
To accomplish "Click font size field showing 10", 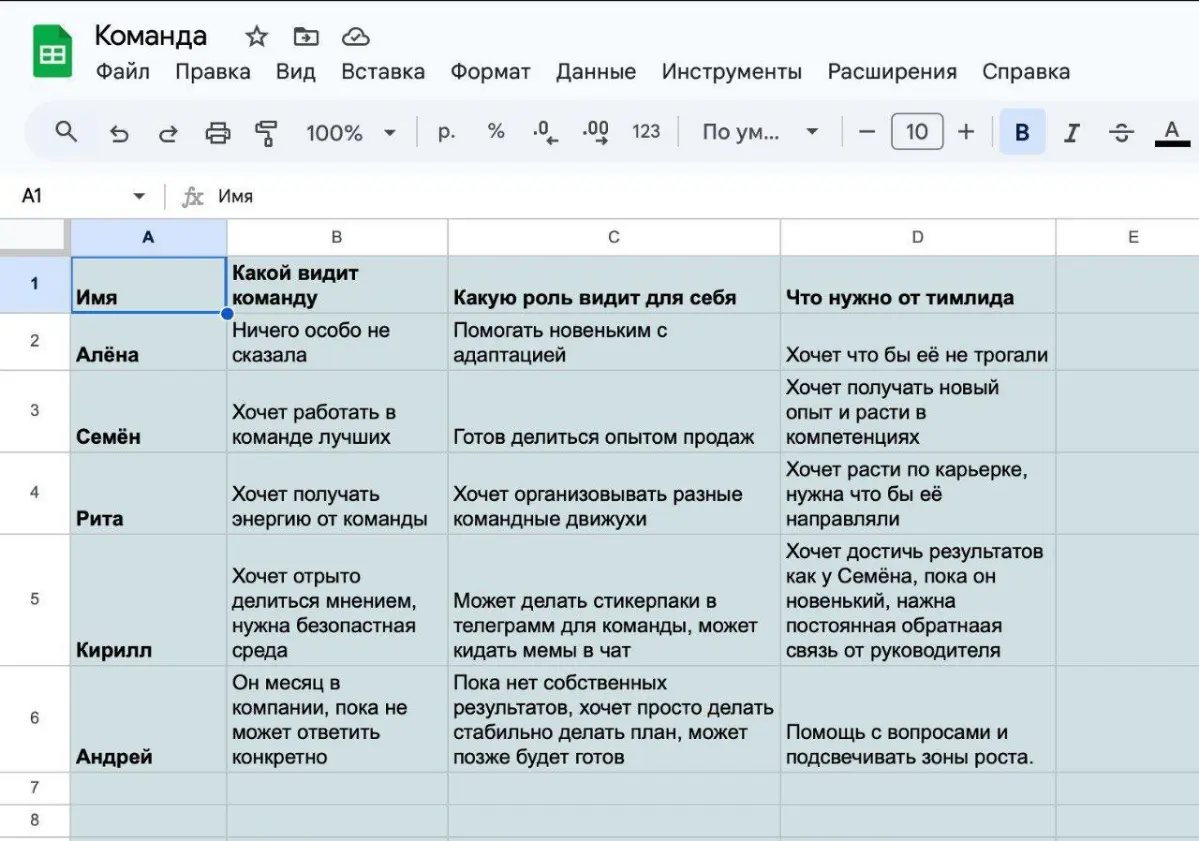I will coord(917,132).
